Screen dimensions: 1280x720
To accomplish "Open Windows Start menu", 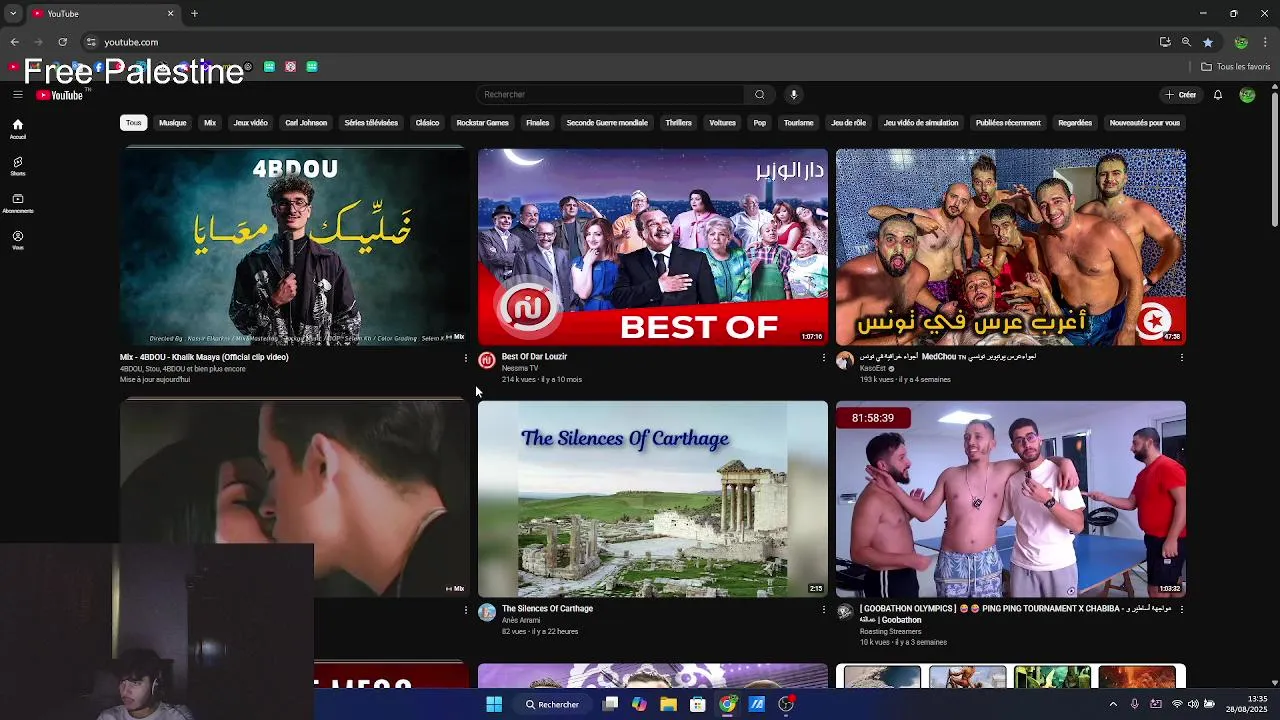I will point(494,704).
